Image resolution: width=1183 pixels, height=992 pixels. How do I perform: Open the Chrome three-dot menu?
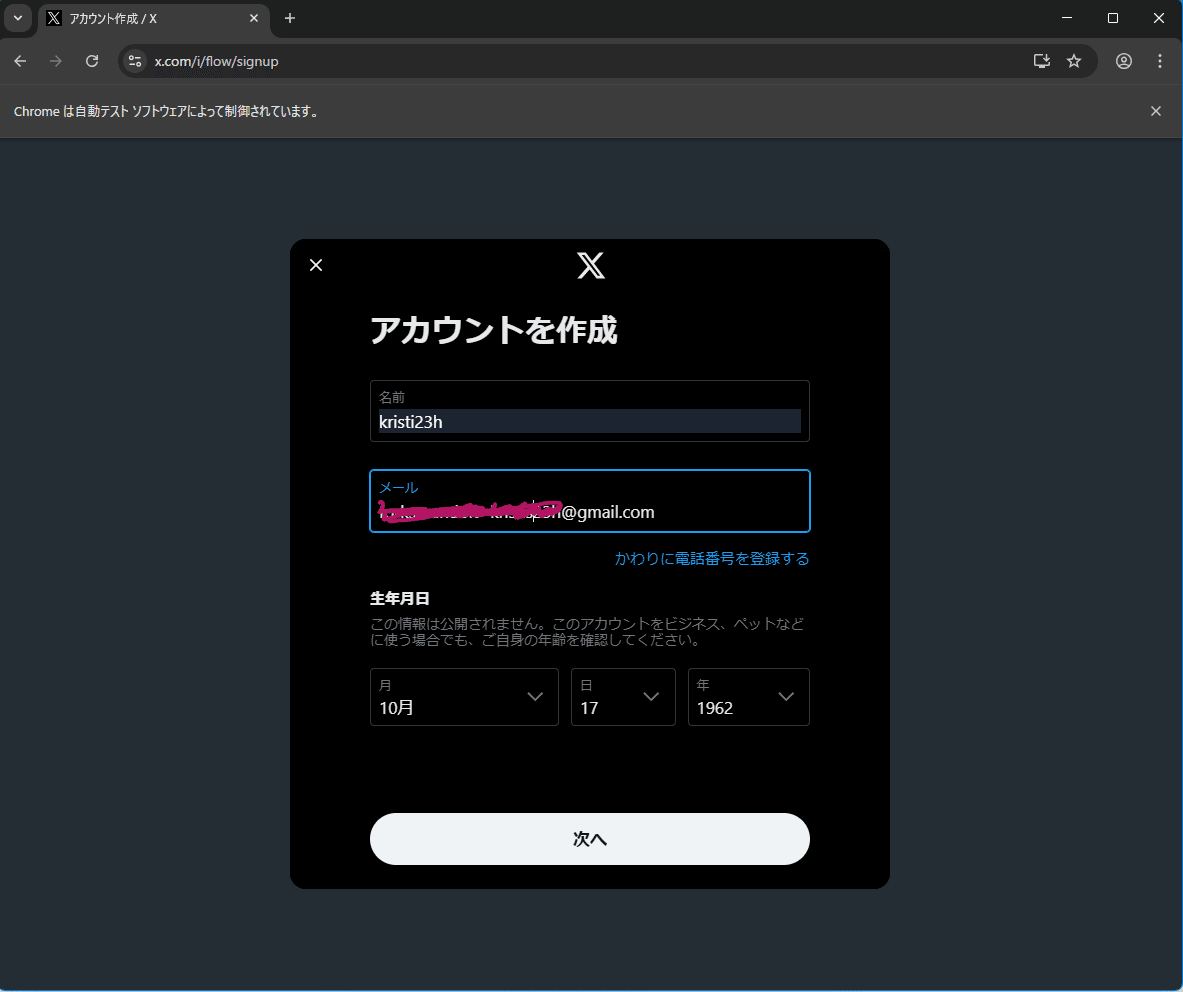click(1160, 61)
